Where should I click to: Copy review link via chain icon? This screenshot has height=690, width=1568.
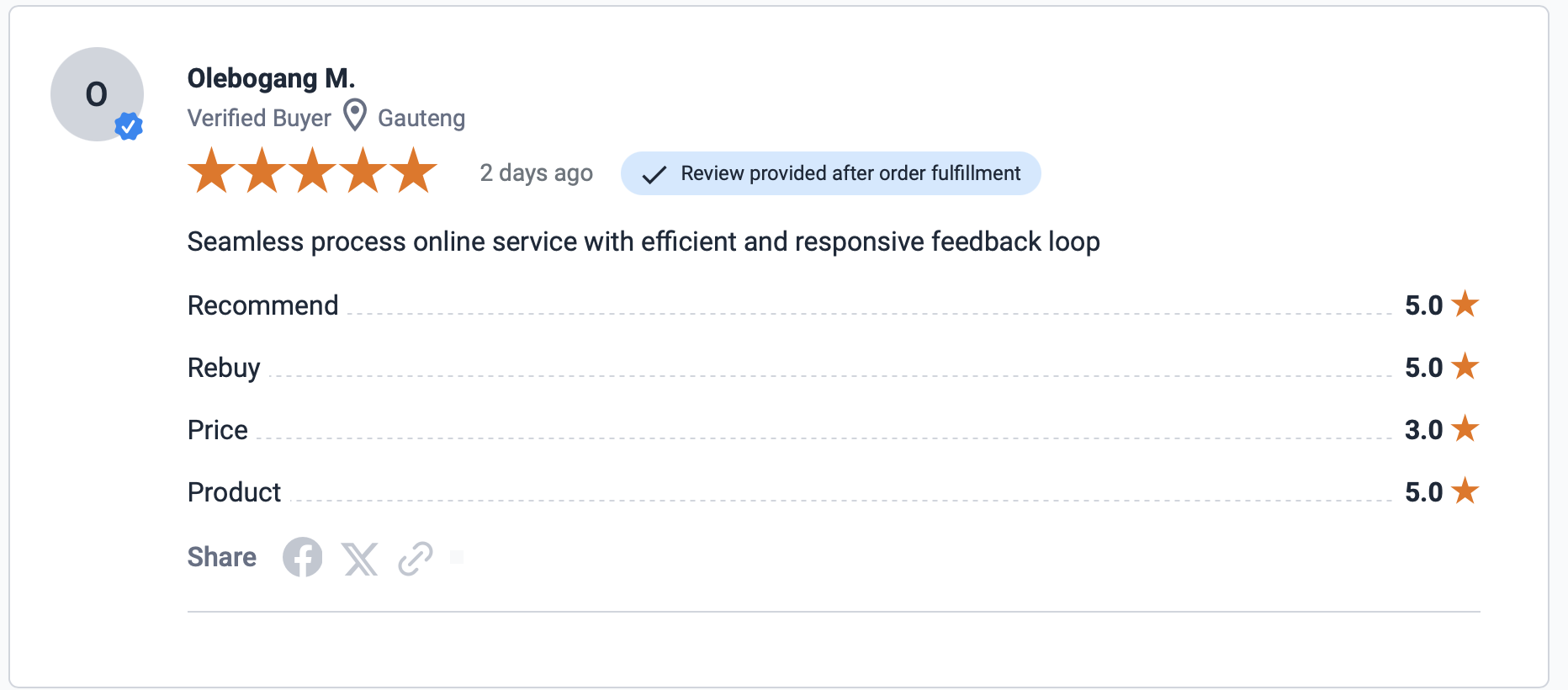[x=416, y=558]
